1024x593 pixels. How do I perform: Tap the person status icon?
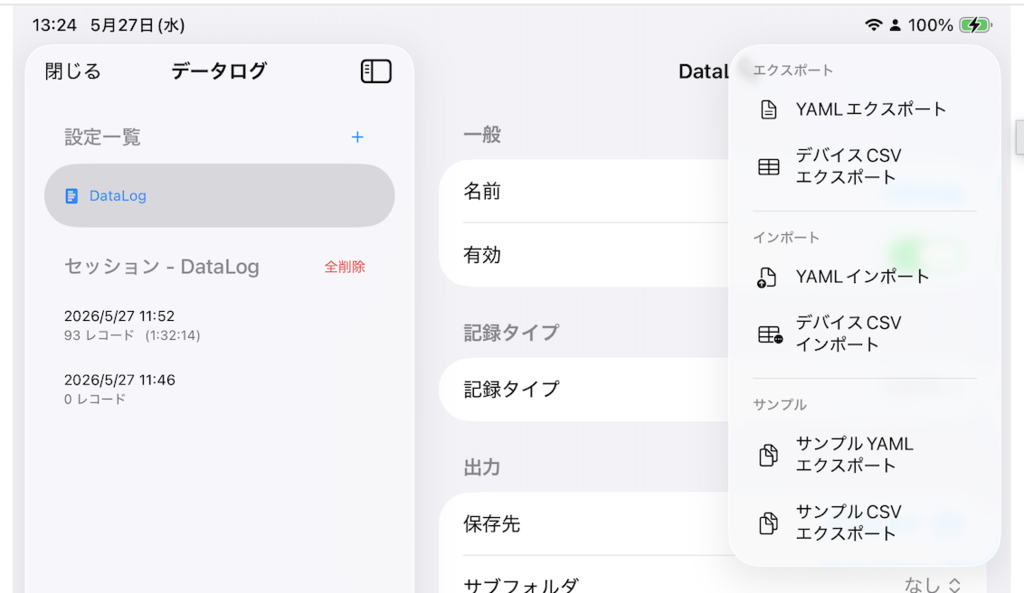tap(895, 25)
